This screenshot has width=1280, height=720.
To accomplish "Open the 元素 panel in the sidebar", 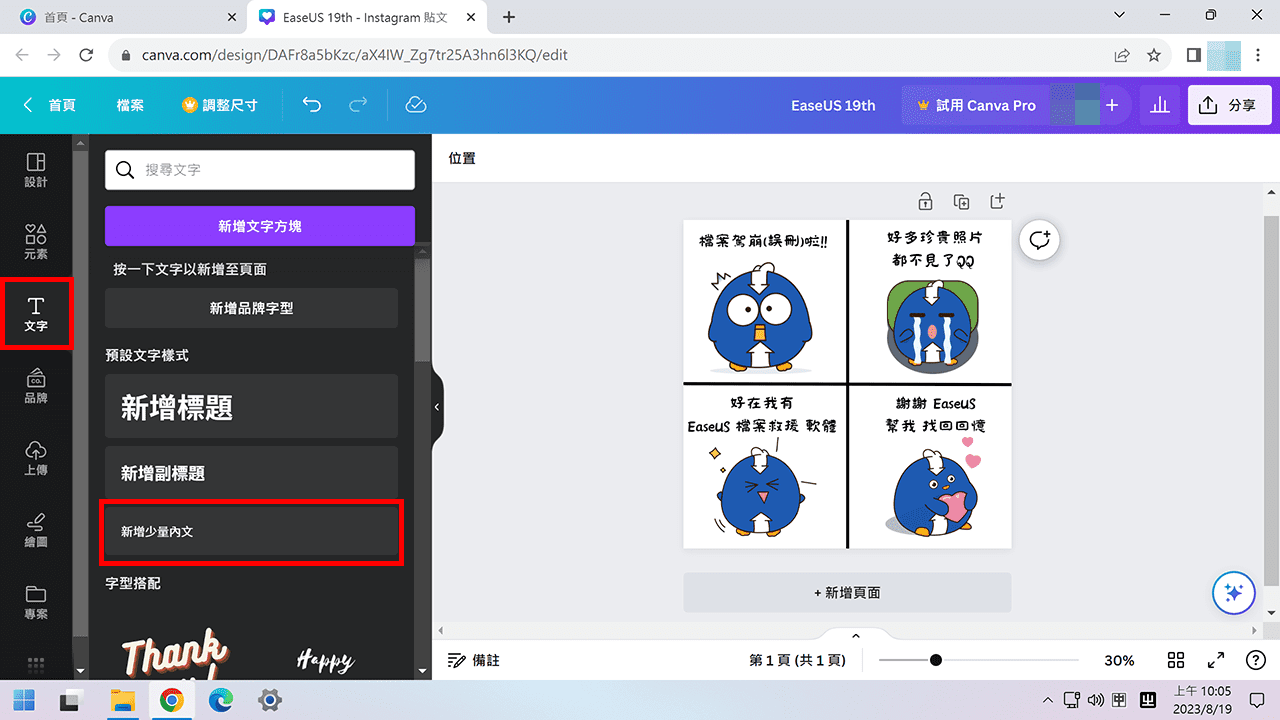I will (35, 242).
